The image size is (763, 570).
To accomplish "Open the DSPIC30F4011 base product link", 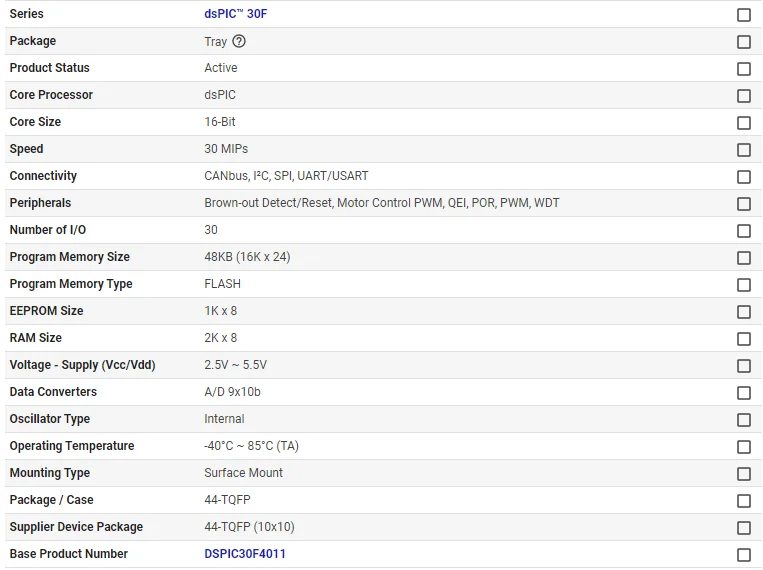I will [x=245, y=554].
